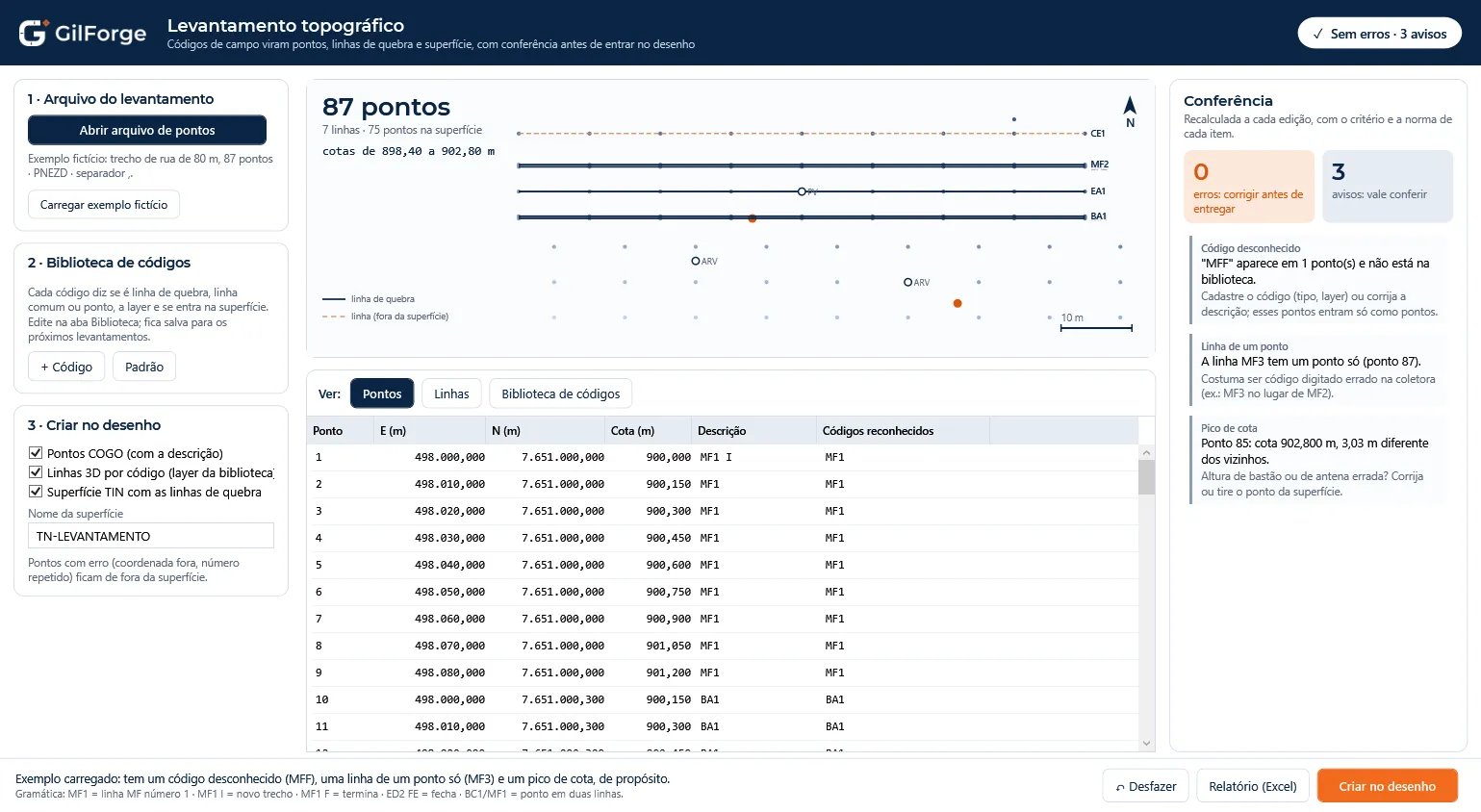This screenshot has width=1481, height=812.
Task: Click E value 498.080,000 in row 9
Action: (x=449, y=672)
